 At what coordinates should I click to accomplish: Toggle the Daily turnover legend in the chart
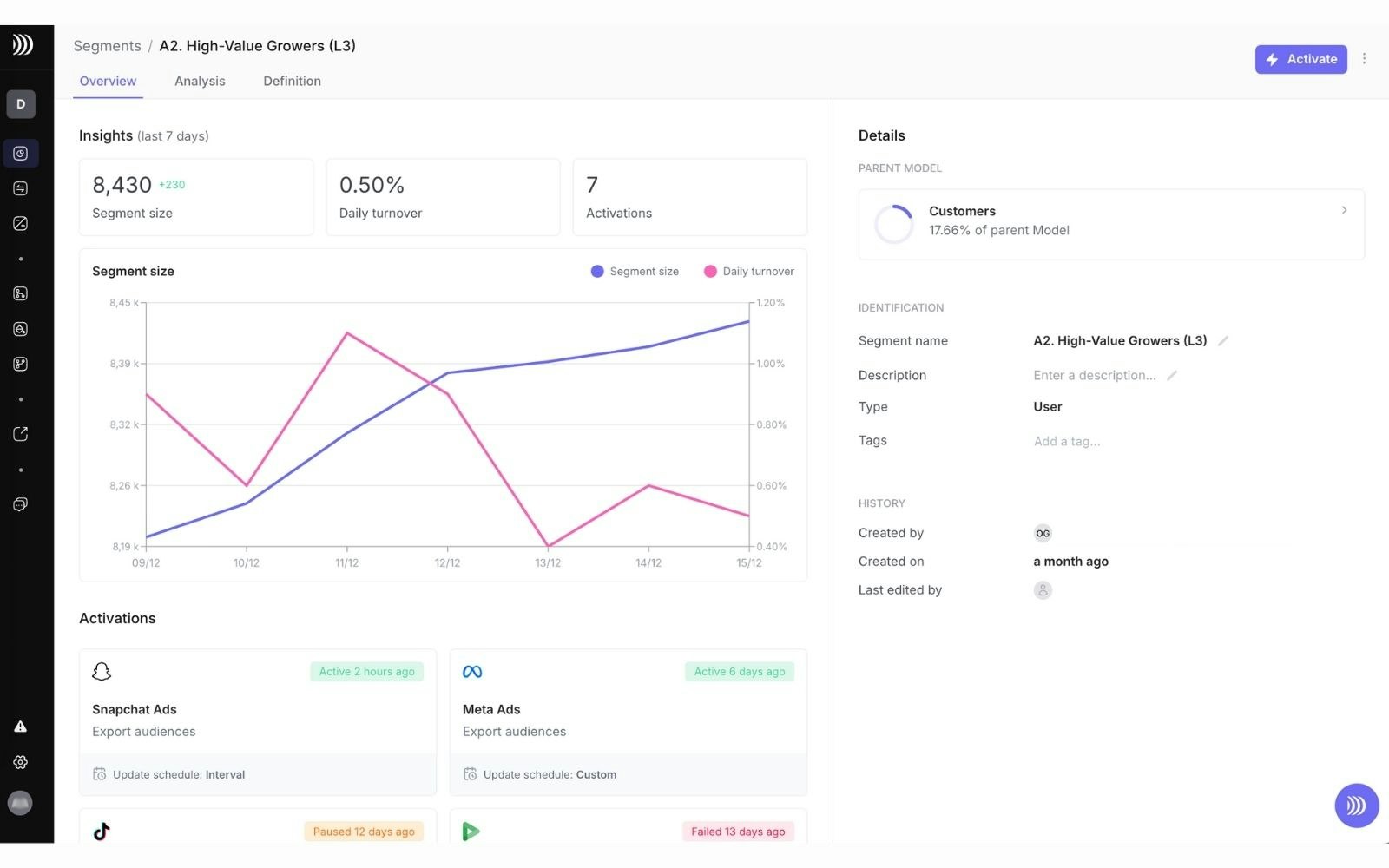tap(747, 271)
